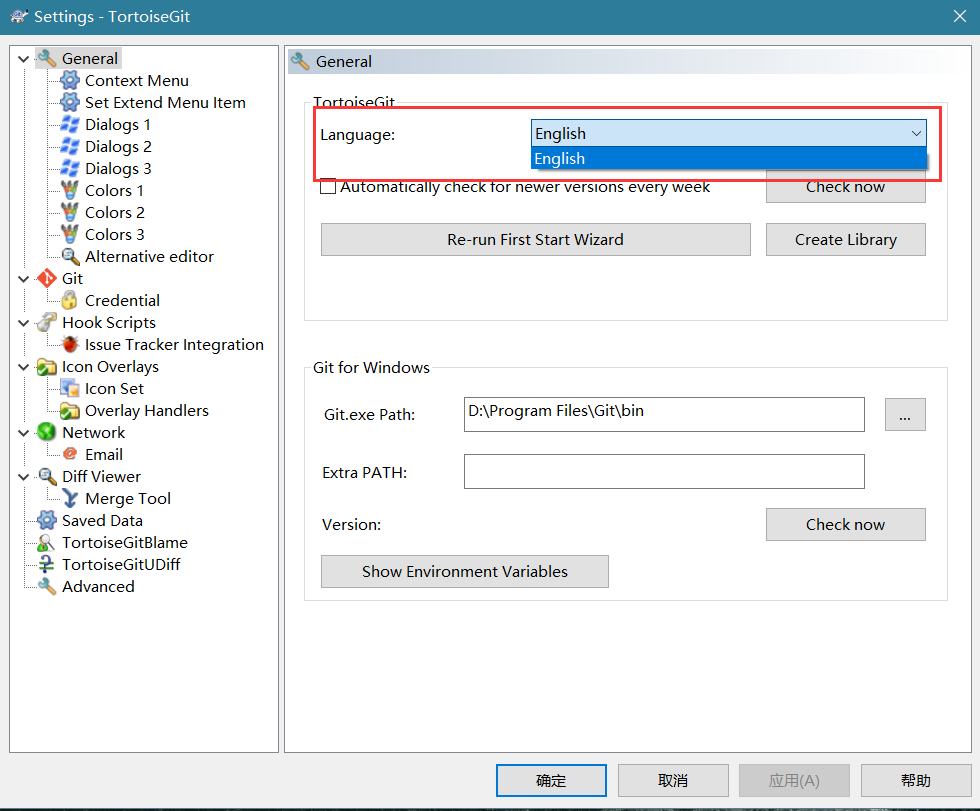Collapse the Git tree node
This screenshot has height=811, width=980.
click(x=24, y=279)
